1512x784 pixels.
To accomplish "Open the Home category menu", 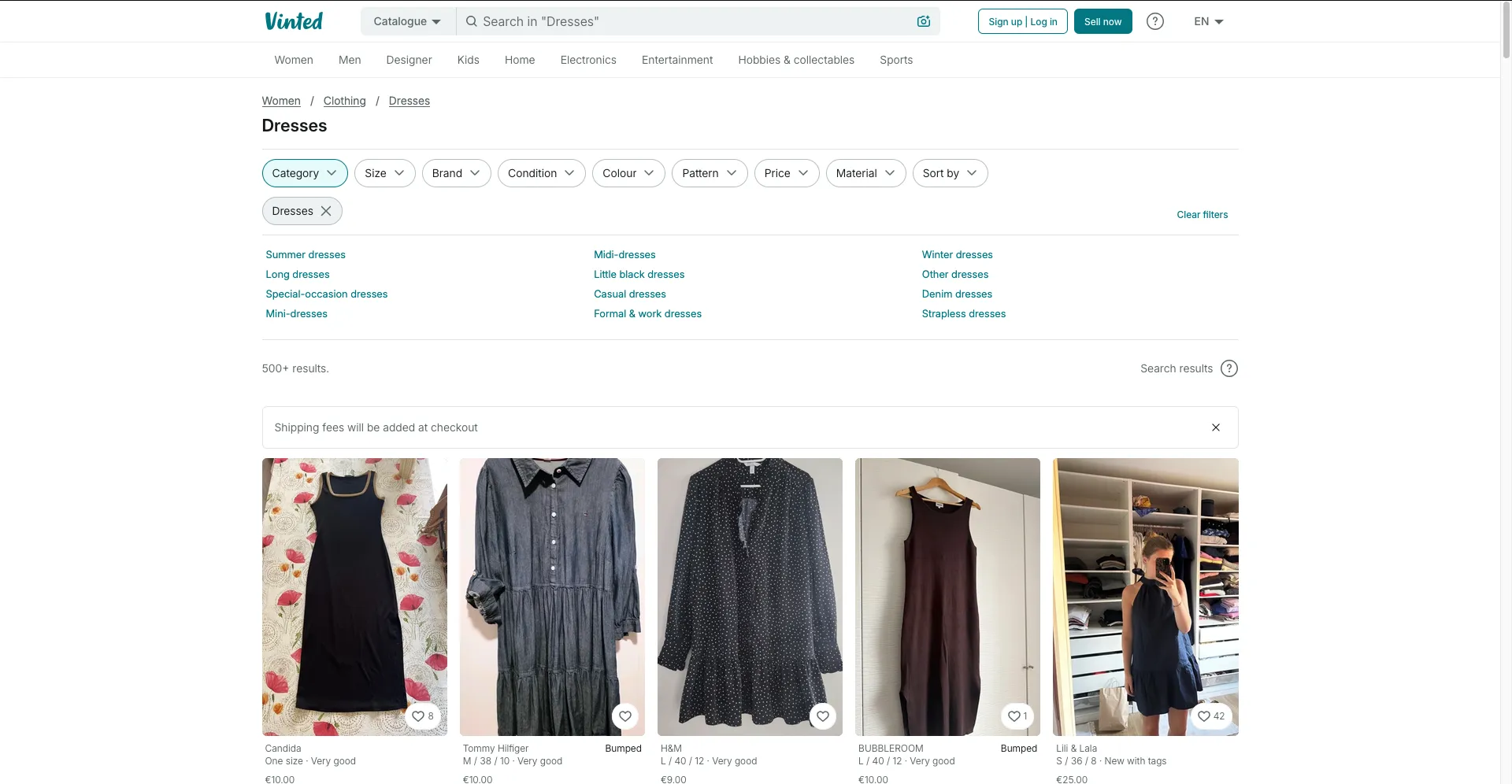I will pos(520,60).
